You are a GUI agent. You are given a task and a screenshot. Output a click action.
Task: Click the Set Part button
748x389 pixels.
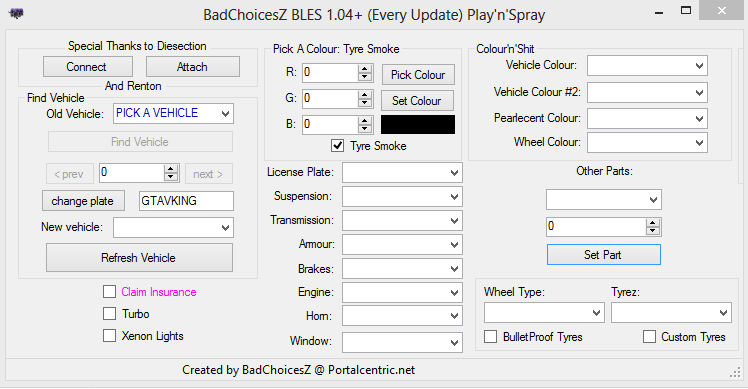click(x=603, y=254)
